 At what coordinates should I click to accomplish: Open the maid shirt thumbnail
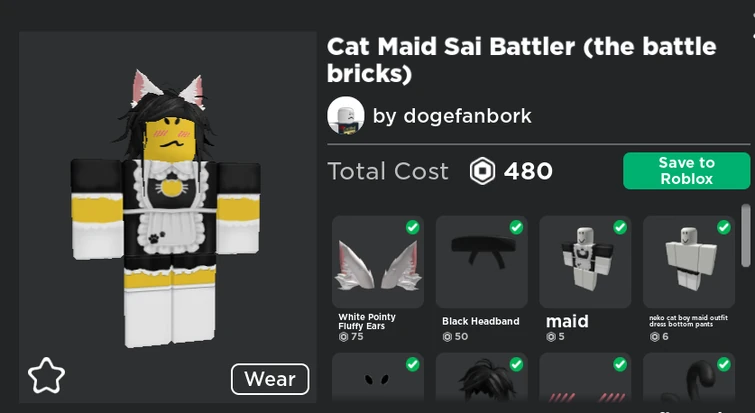click(x=585, y=262)
